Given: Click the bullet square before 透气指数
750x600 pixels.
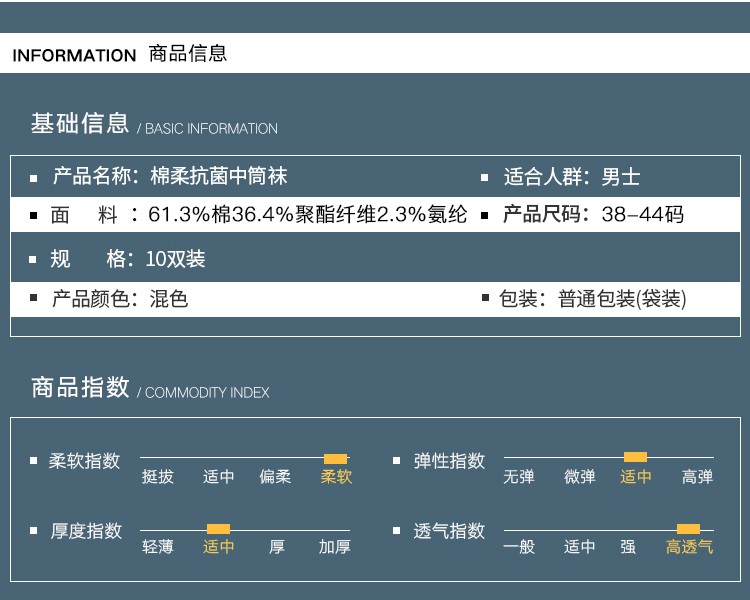Looking at the screenshot, I should 399,531.
